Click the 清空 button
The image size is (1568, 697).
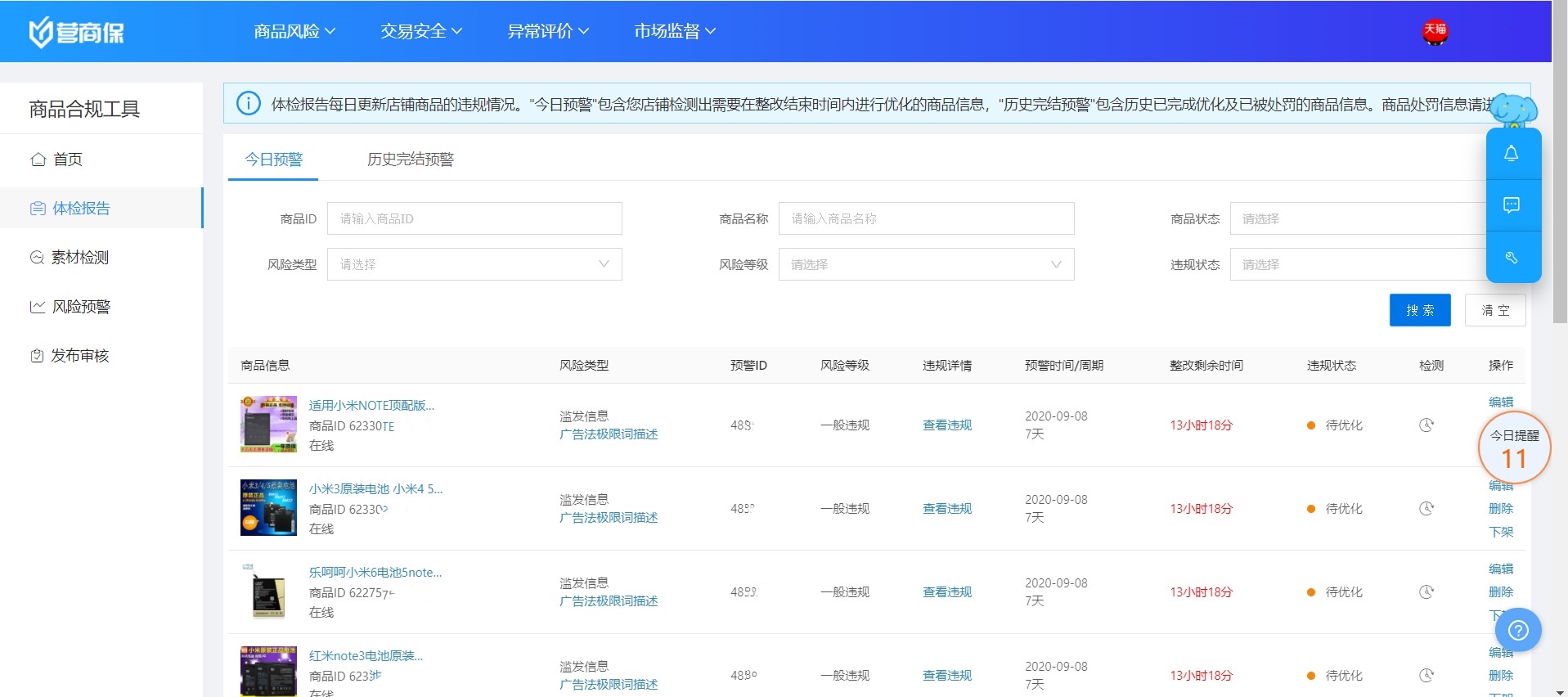click(x=1495, y=310)
